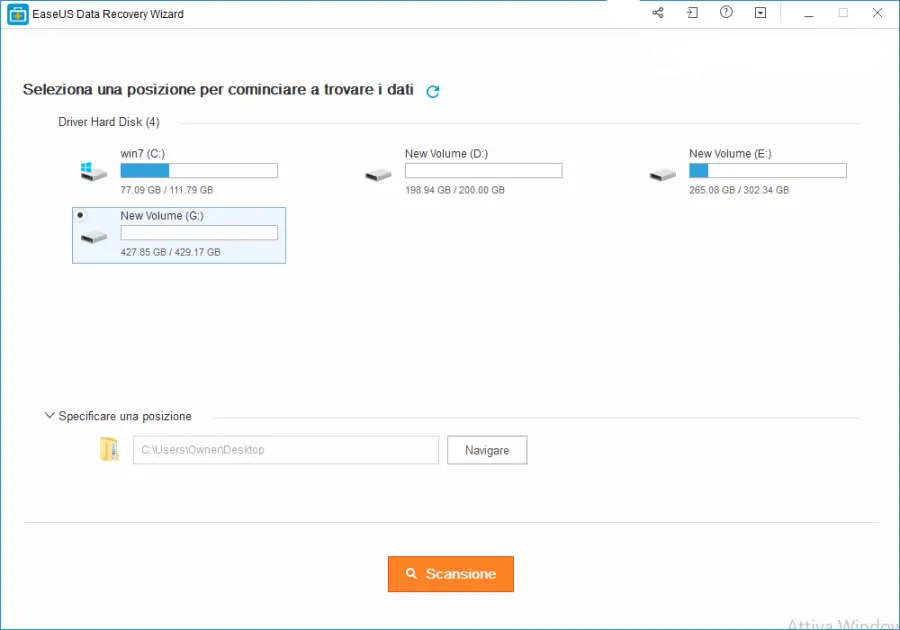
Task: Open the title bar dropdown menu
Action: pos(760,13)
